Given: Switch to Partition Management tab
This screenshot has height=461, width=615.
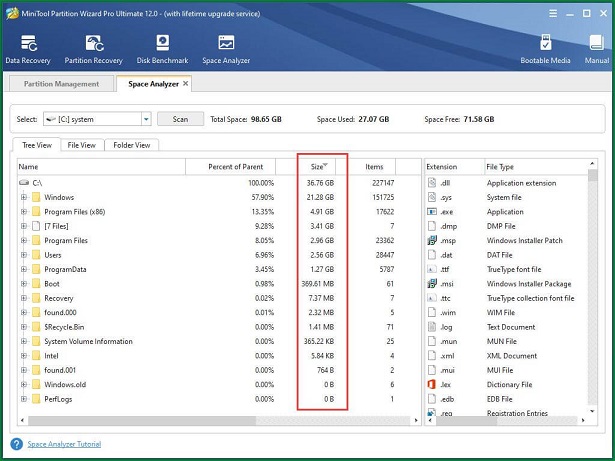Looking at the screenshot, I should 61,84.
